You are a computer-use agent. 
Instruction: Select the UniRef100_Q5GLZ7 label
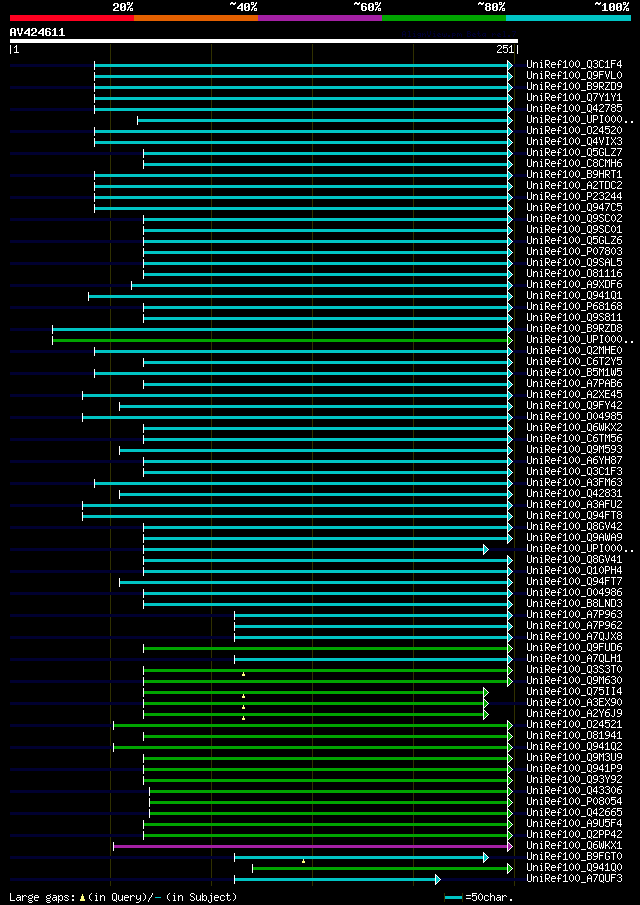pyautogui.click(x=574, y=153)
